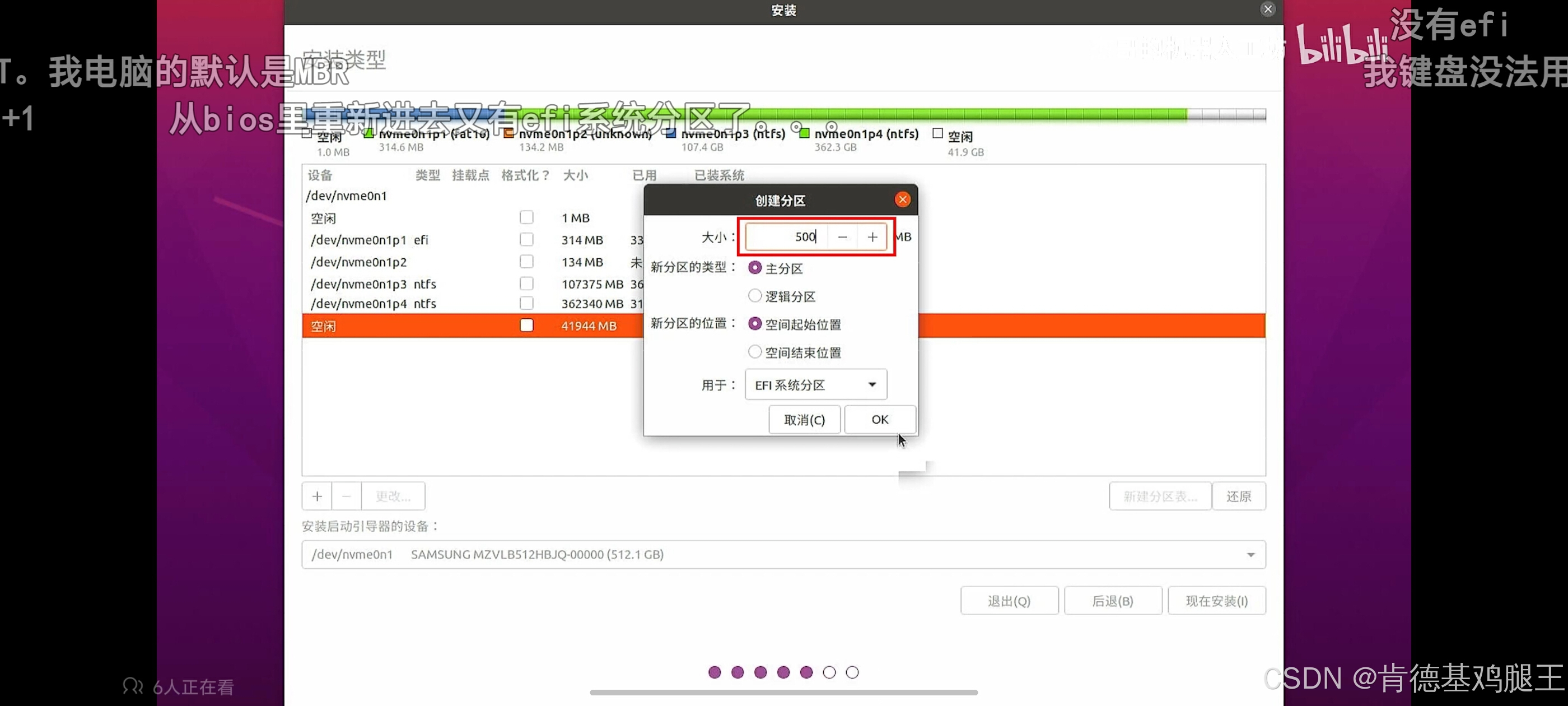This screenshot has width=1568, height=706.
Task: Click the 大小 column header
Action: 575,175
